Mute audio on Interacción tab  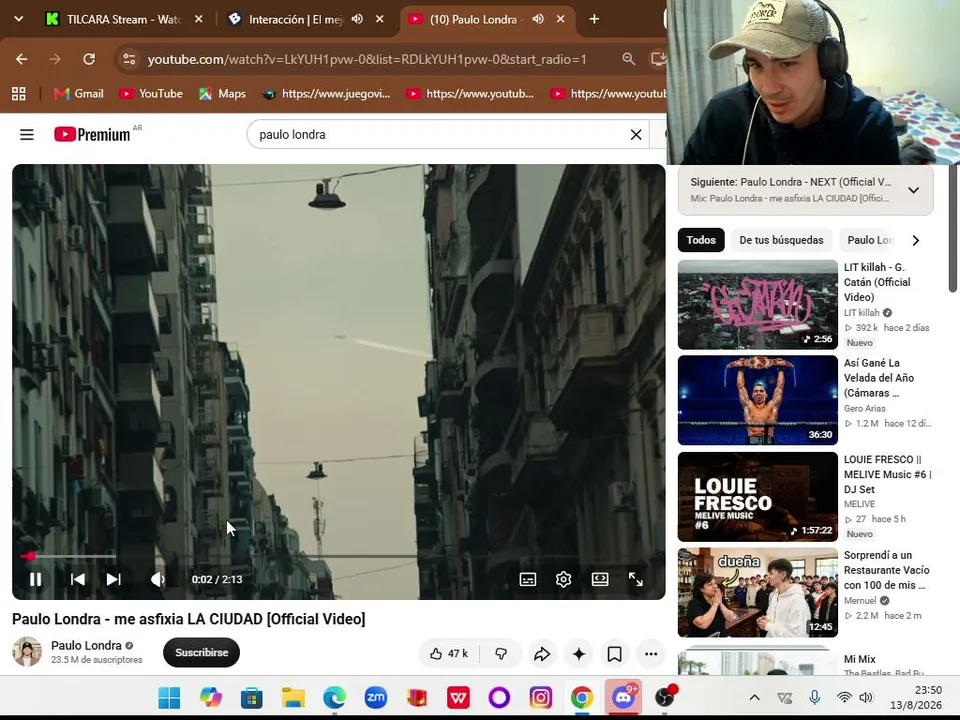[x=357, y=19]
